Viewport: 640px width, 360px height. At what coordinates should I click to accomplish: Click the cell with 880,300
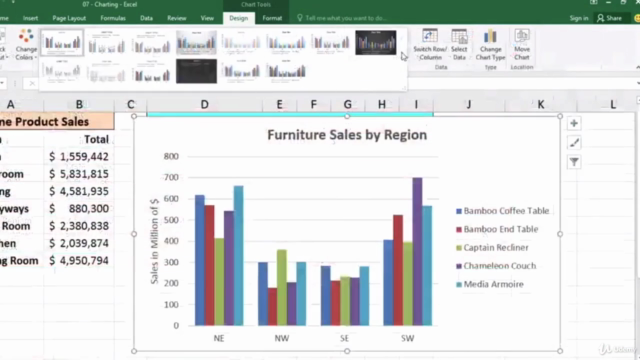click(79, 209)
